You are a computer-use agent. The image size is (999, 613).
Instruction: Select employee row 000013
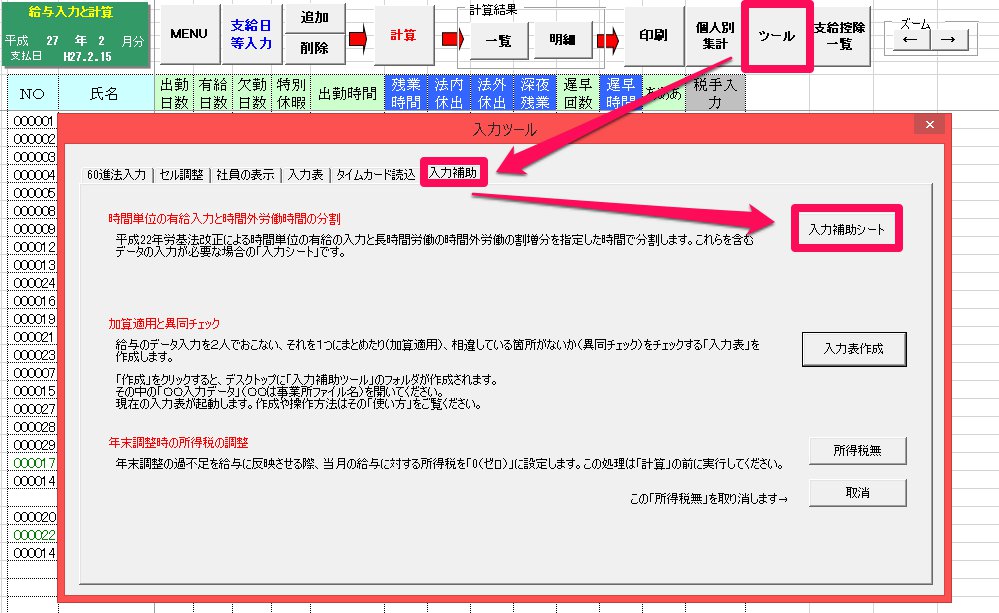pyautogui.click(x=33, y=265)
